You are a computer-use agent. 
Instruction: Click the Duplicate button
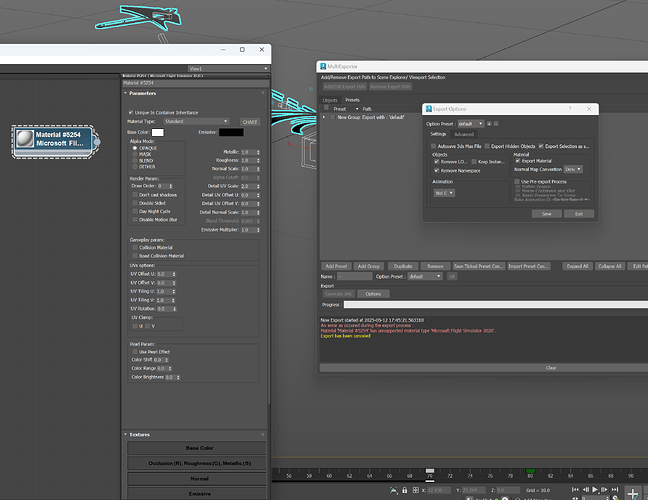pyautogui.click(x=403, y=266)
